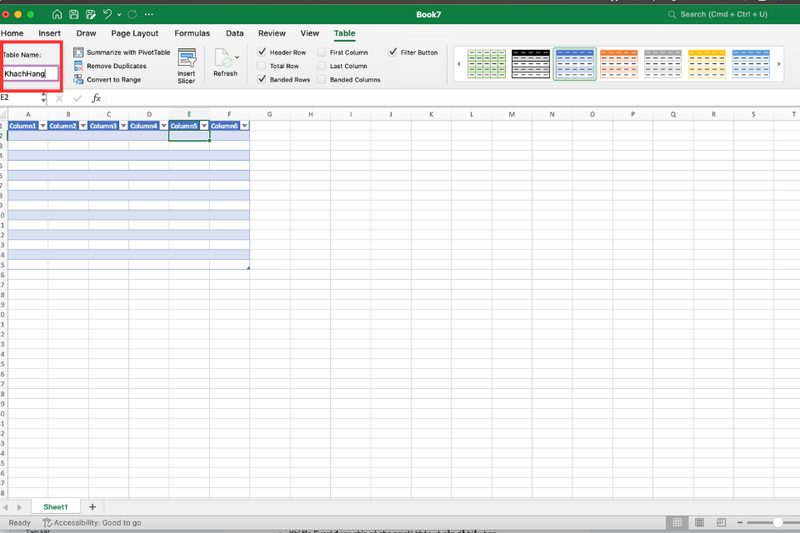Switch to the Review tab

point(271,33)
